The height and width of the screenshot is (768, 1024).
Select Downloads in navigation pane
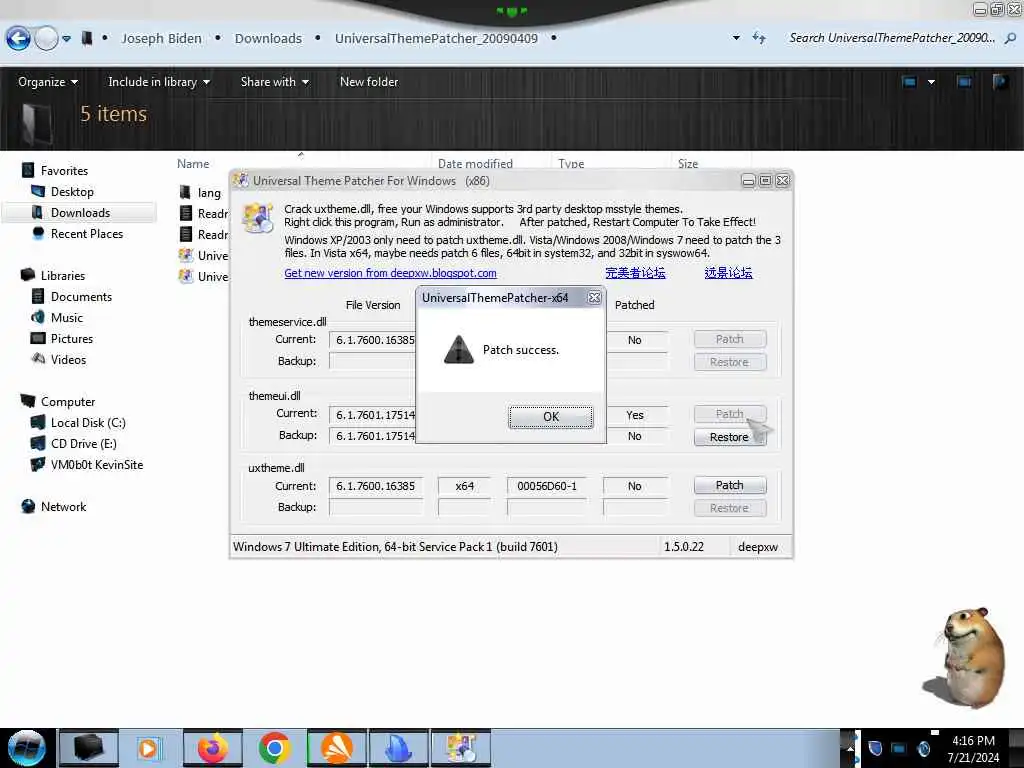pos(80,212)
